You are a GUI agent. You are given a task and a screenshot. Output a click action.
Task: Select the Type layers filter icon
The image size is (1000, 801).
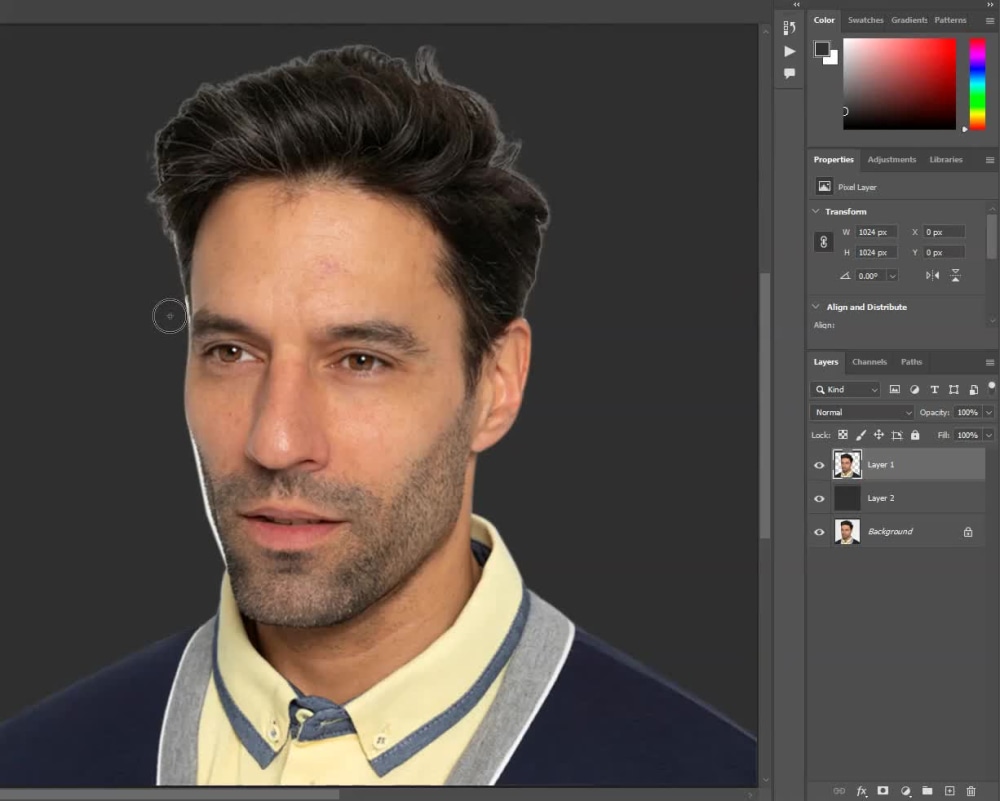point(934,390)
